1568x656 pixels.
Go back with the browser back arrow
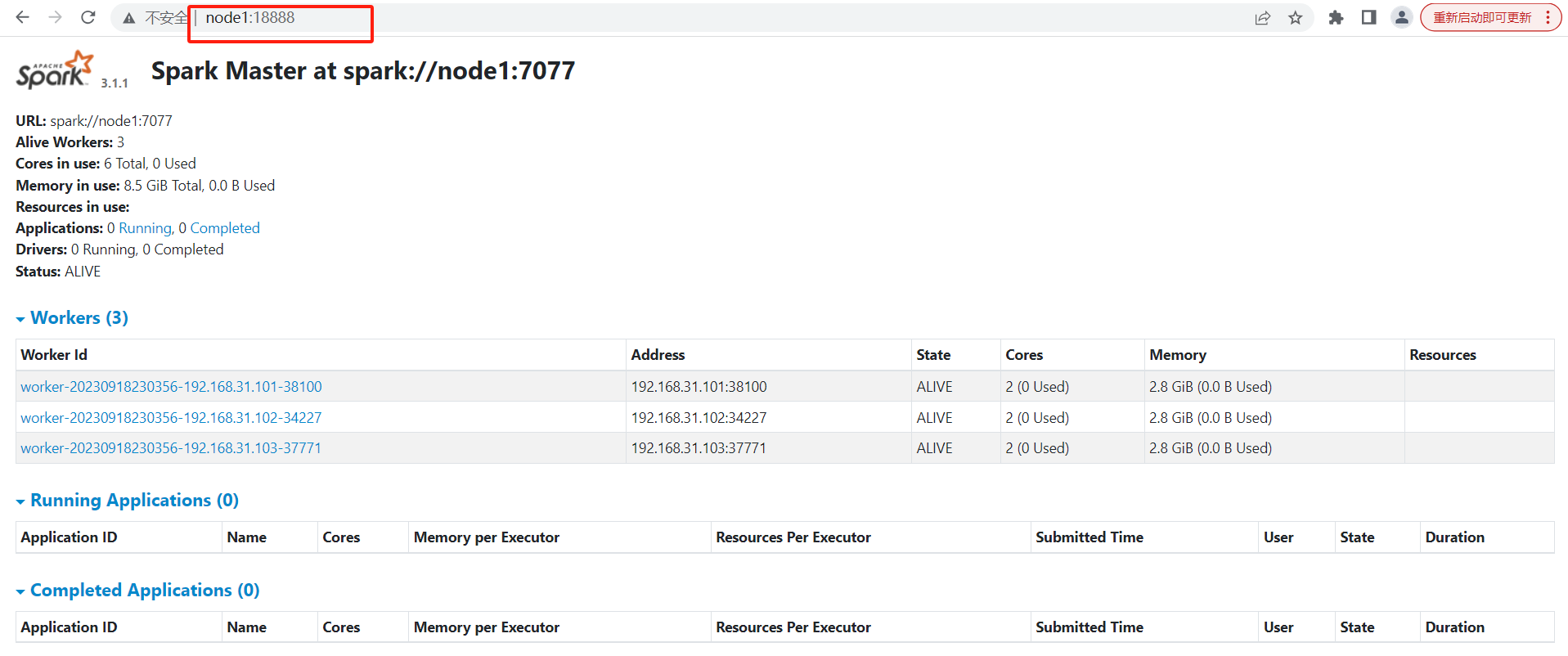click(22, 17)
